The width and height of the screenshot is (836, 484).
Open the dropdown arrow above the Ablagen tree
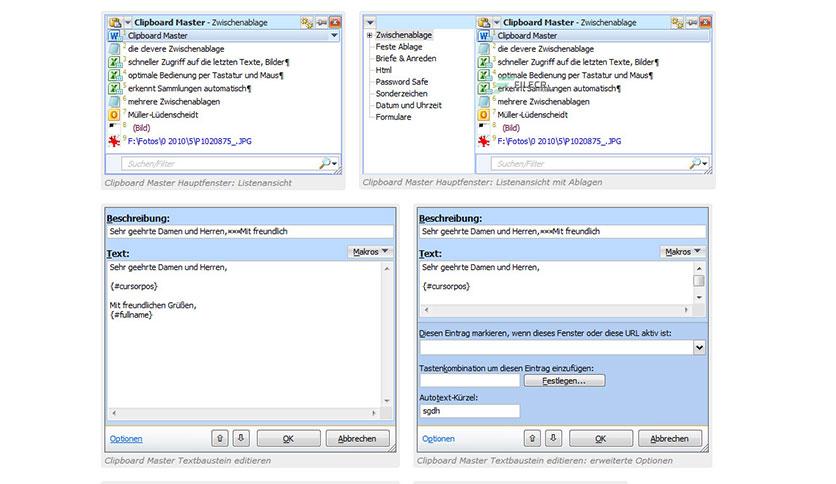(370, 22)
